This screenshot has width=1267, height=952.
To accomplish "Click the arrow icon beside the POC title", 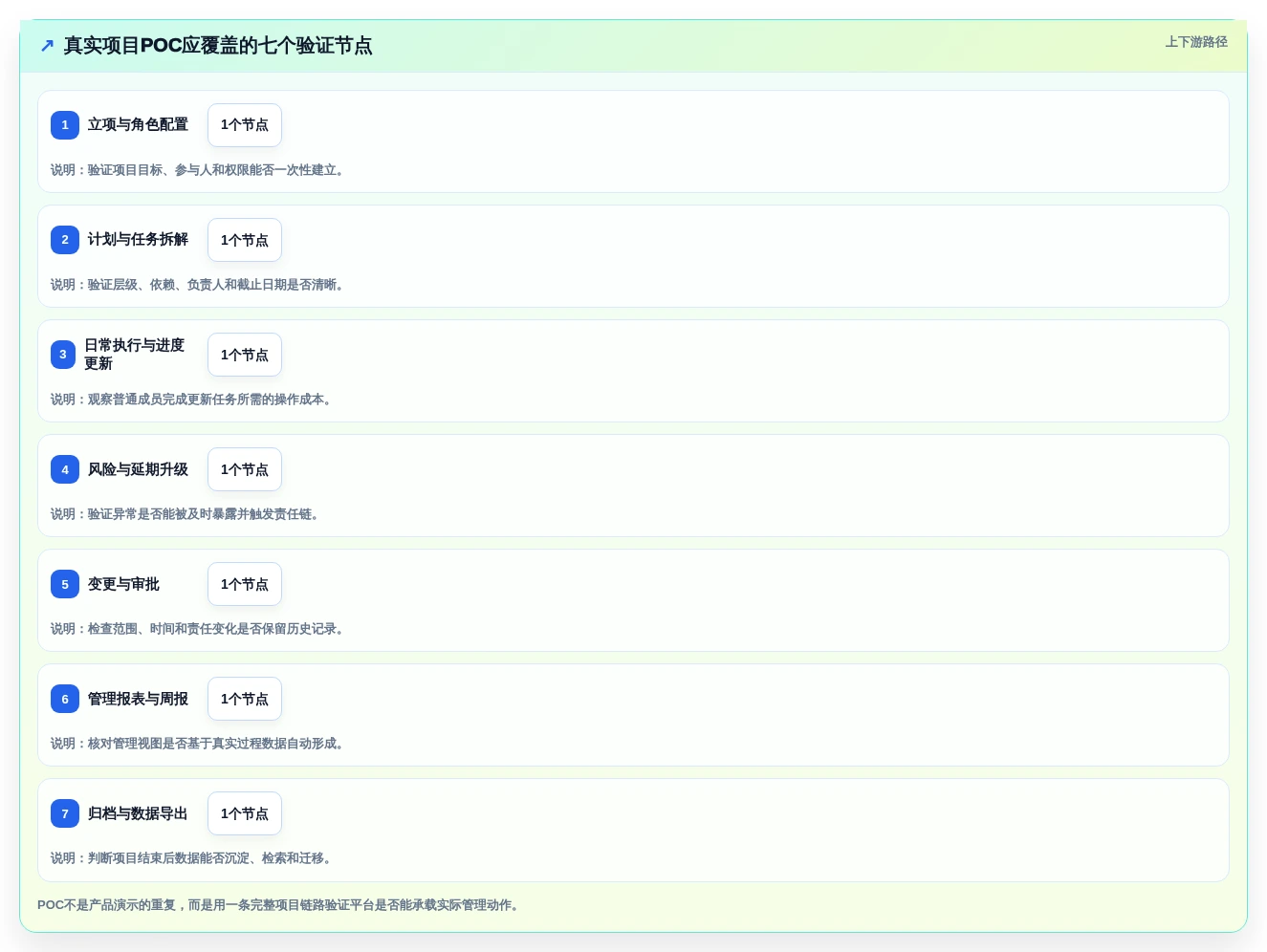I will (x=47, y=46).
